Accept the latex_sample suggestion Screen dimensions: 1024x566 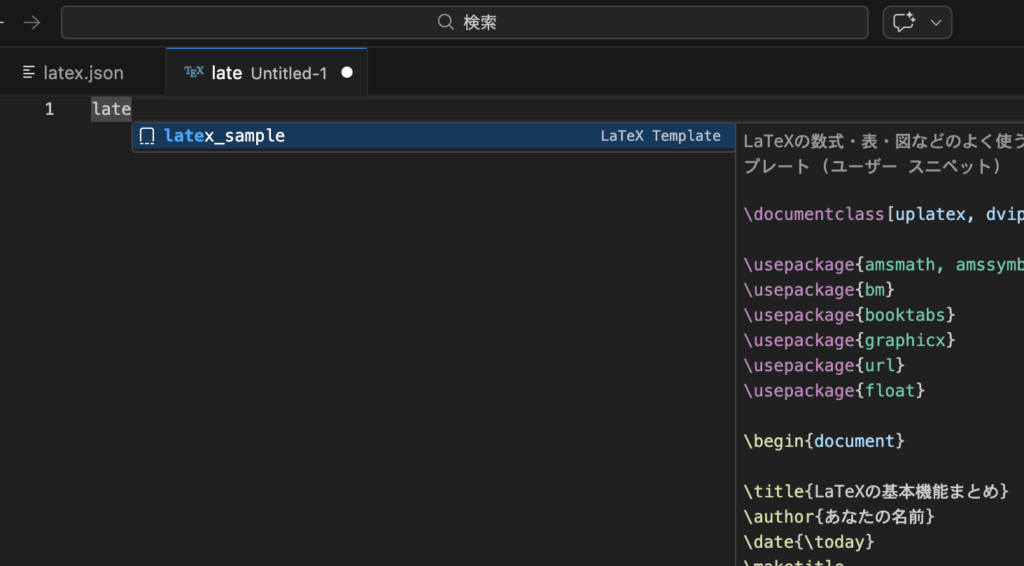click(x=225, y=136)
